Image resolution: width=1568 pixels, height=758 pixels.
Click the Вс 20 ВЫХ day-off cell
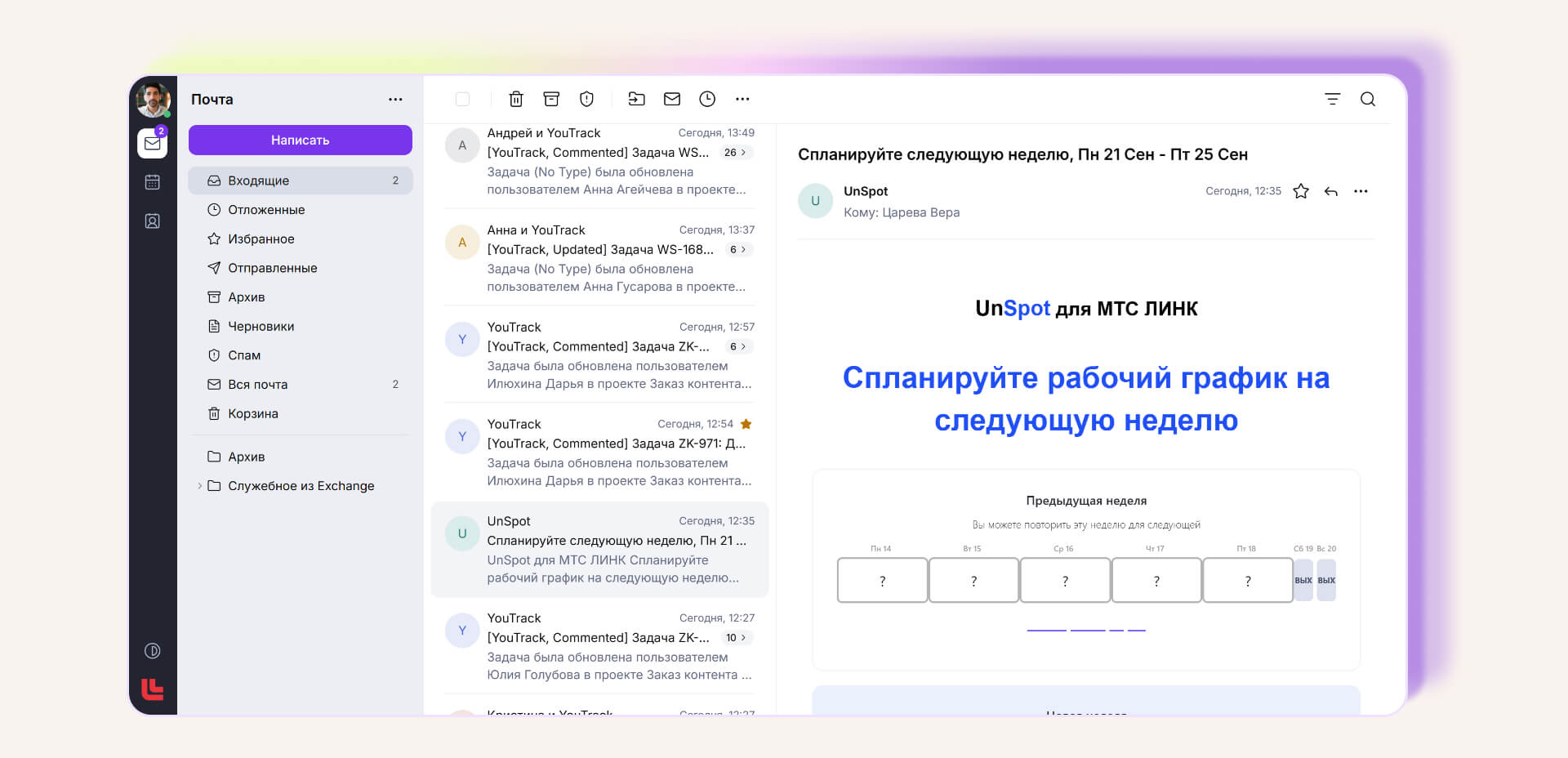pos(1326,581)
